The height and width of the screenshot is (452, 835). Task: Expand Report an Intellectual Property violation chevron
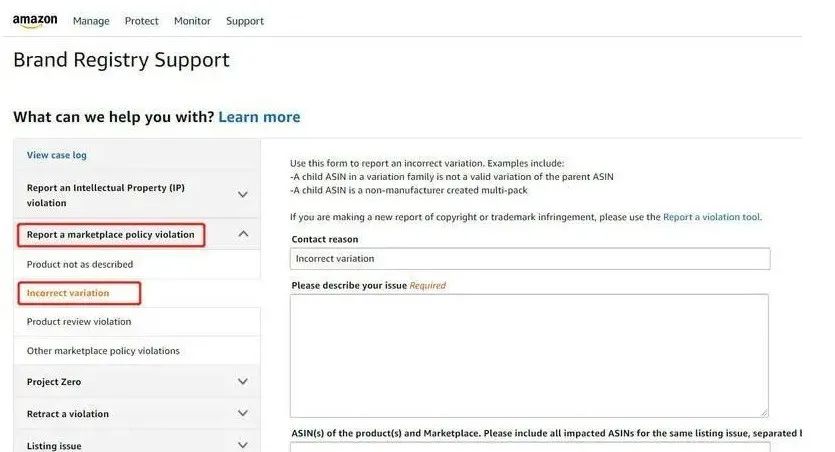[243, 195]
